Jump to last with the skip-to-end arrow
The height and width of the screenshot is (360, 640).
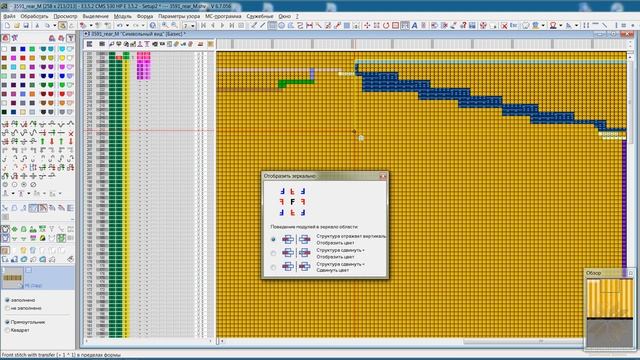pyautogui.click(x=231, y=25)
